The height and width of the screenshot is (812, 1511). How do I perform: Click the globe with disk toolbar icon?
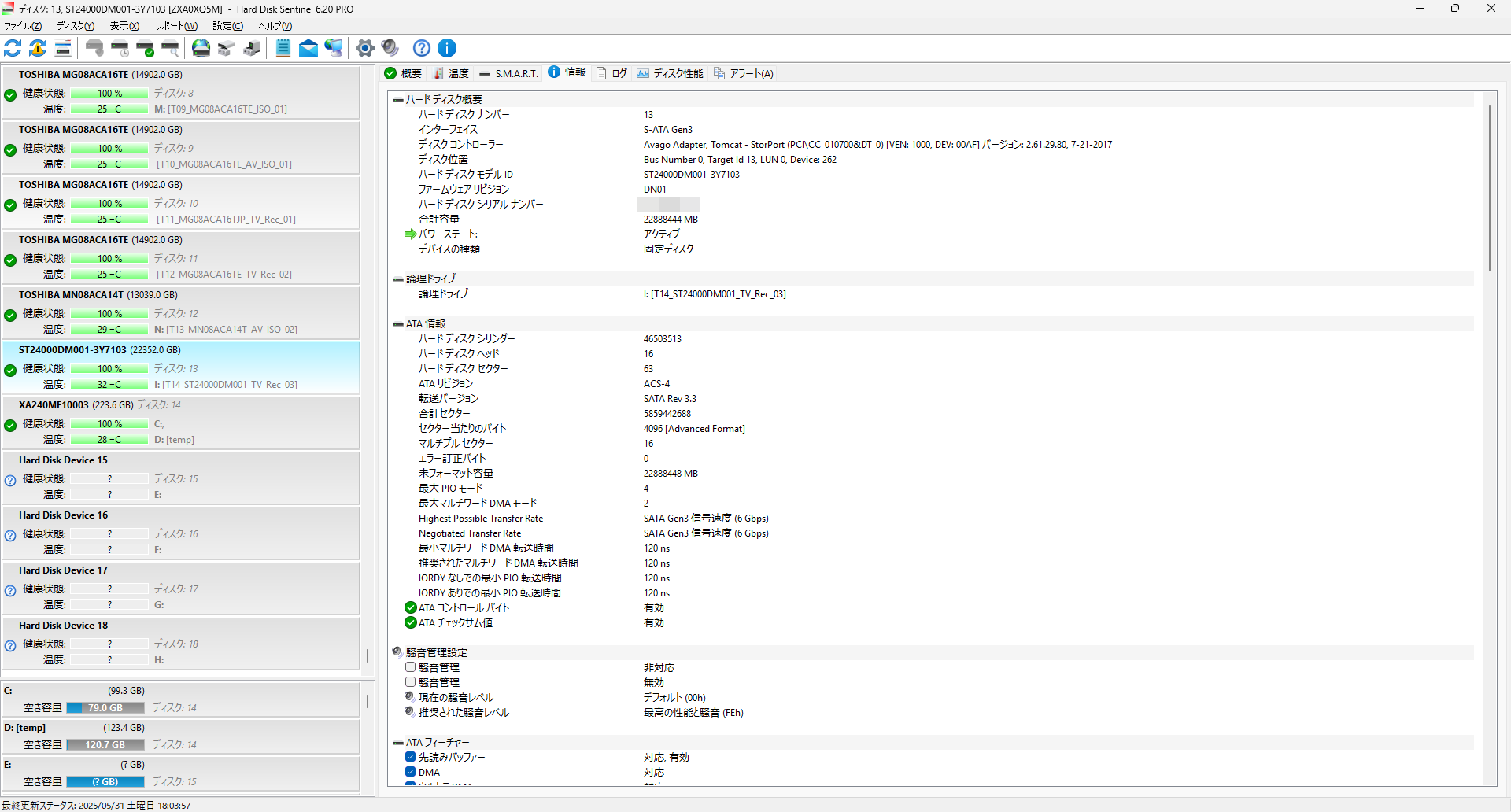(201, 48)
